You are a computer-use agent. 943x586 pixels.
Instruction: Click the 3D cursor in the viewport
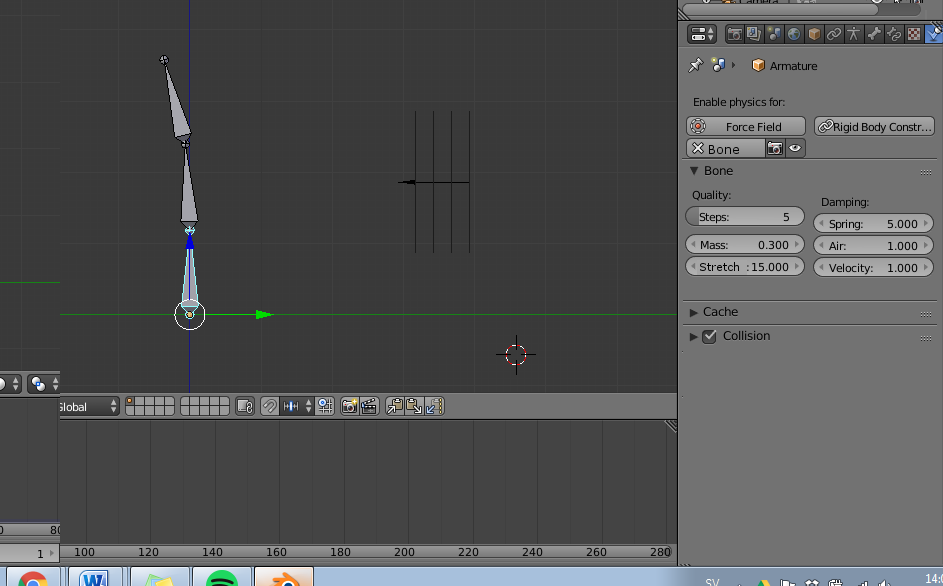pyautogui.click(x=516, y=355)
